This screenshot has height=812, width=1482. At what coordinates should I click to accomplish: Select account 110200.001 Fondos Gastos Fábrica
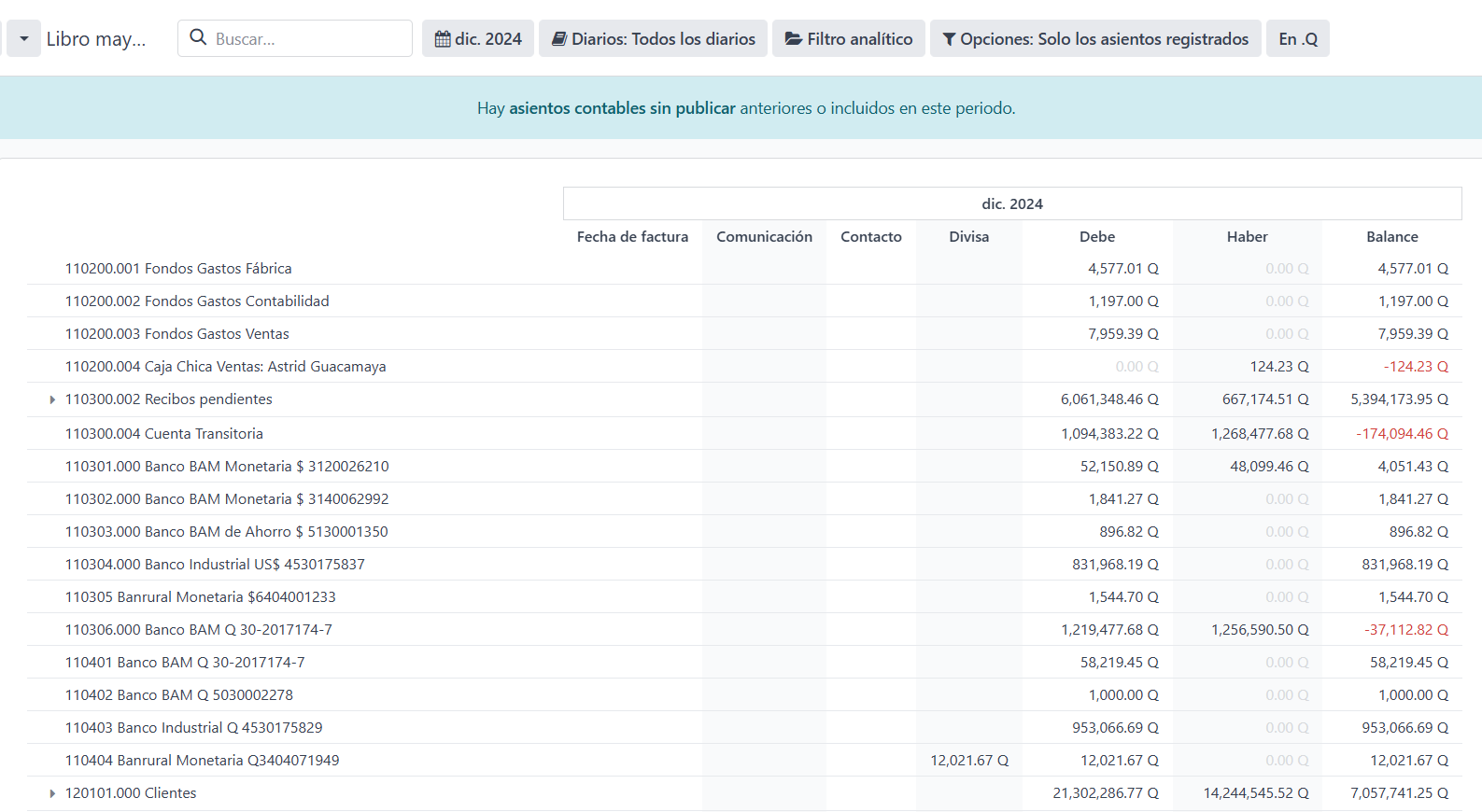(178, 269)
